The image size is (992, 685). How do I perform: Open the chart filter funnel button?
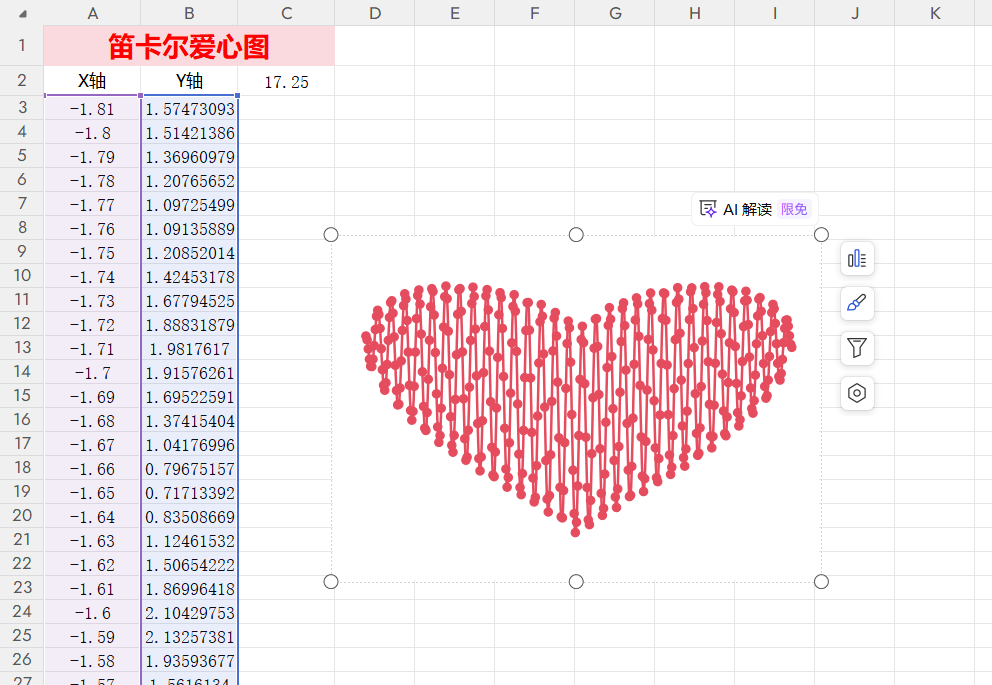(856, 348)
